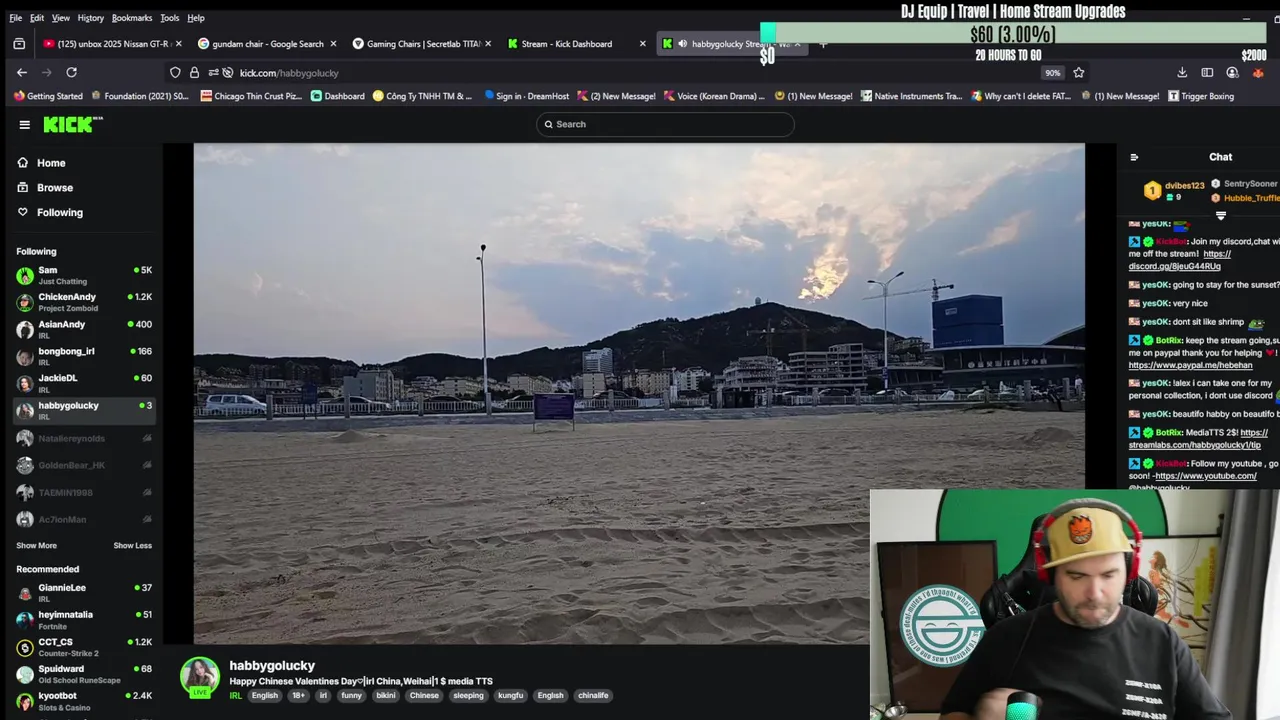Open CCT_CS recommended channel avatar
1280x720 pixels.
[x=25, y=647]
